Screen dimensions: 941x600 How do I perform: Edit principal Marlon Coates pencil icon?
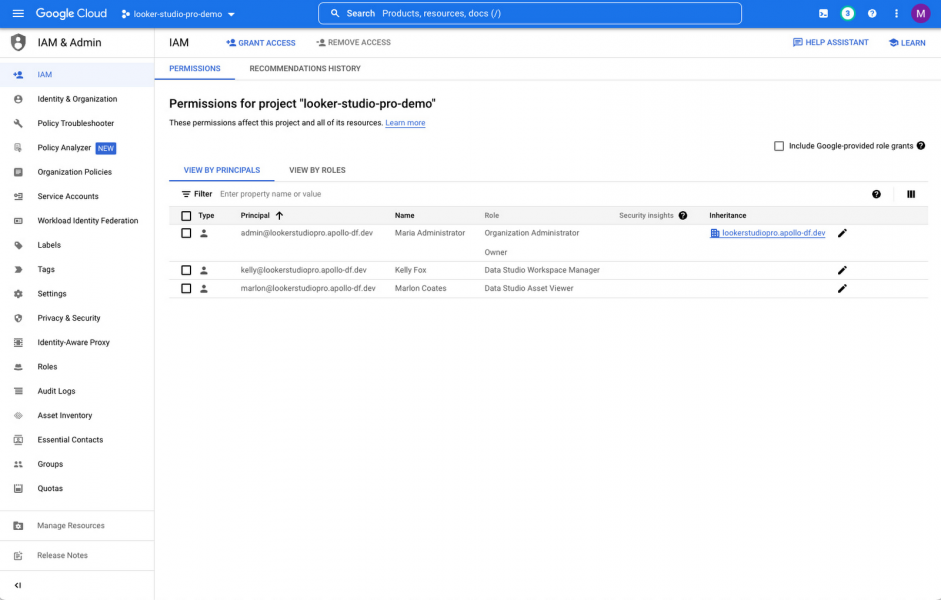tap(842, 289)
